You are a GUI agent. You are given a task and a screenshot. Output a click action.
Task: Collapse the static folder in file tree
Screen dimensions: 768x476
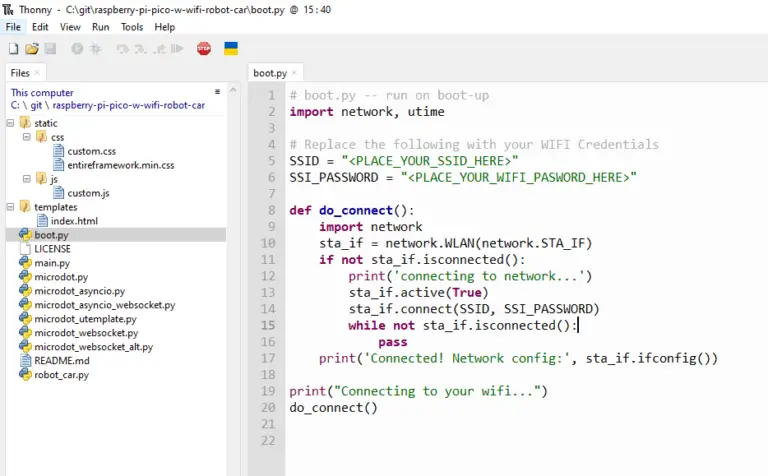click(x=11, y=123)
